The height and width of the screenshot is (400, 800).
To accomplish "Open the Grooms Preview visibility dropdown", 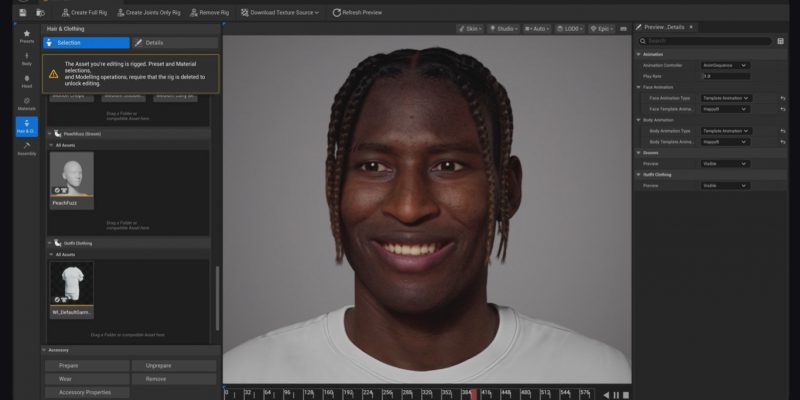I will click(x=725, y=164).
